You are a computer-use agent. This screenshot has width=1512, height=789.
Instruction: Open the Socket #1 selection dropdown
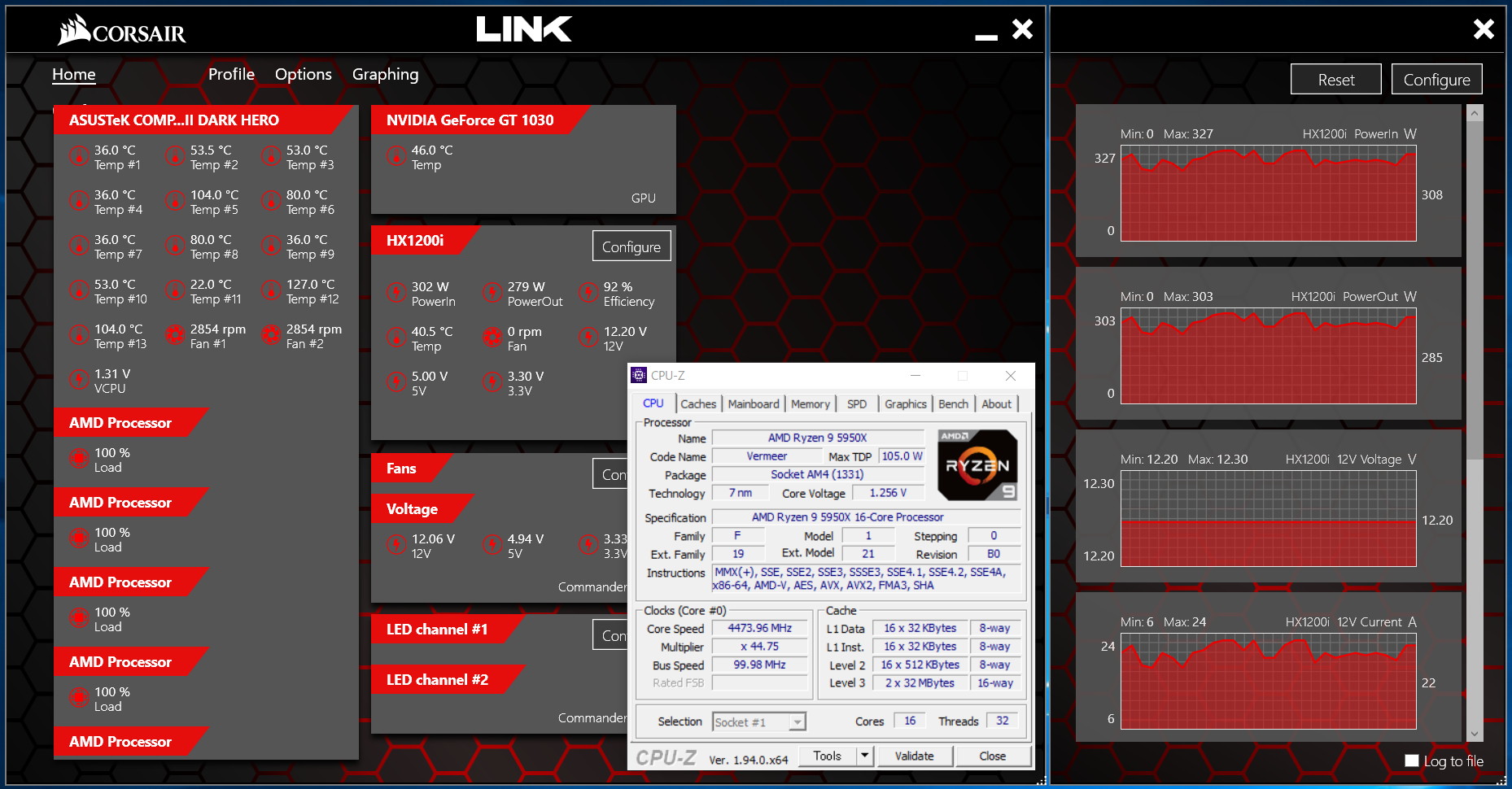coord(798,722)
